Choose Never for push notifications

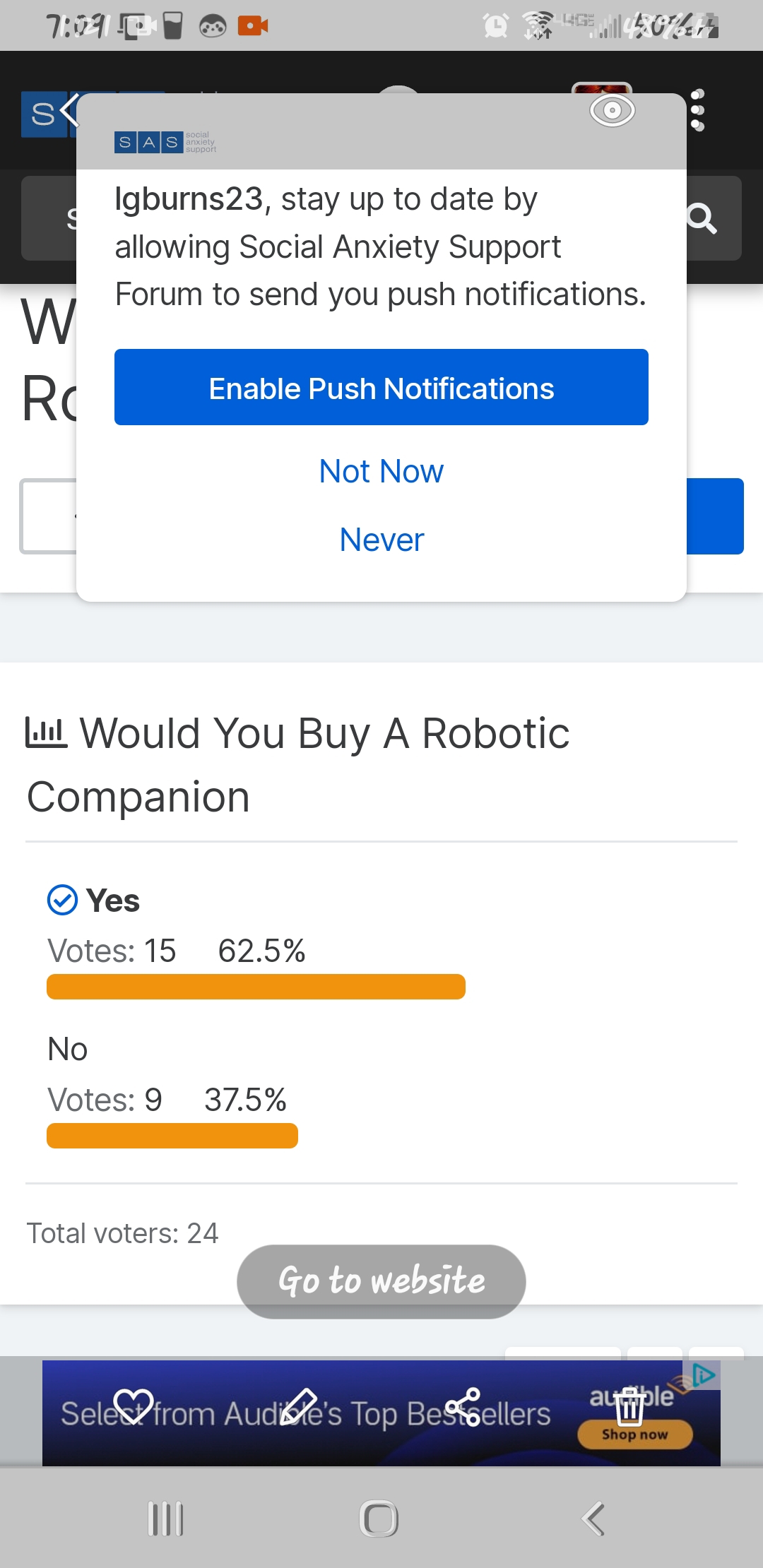381,539
